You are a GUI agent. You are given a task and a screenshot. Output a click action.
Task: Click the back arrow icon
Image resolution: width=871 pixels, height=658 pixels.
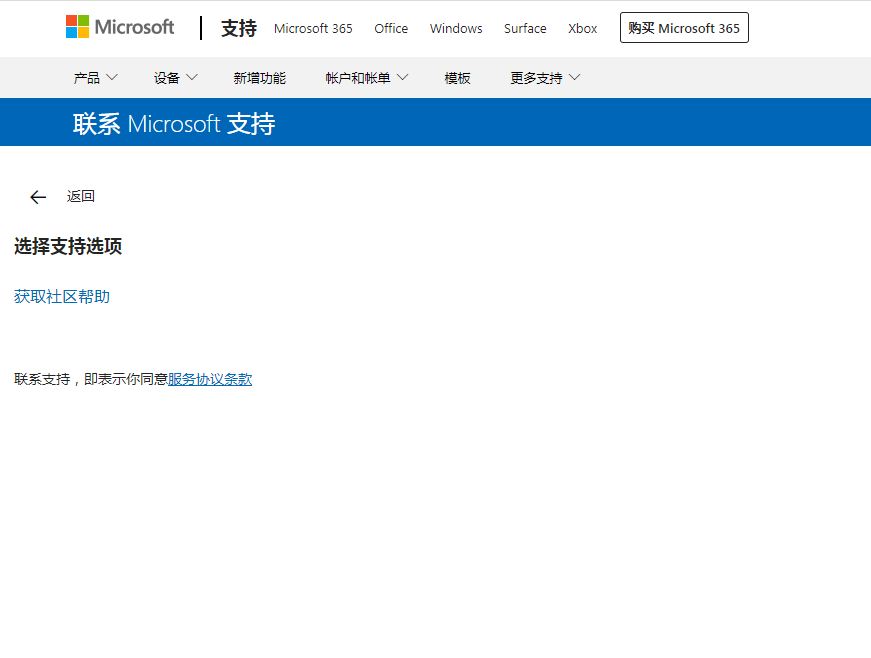click(x=38, y=197)
